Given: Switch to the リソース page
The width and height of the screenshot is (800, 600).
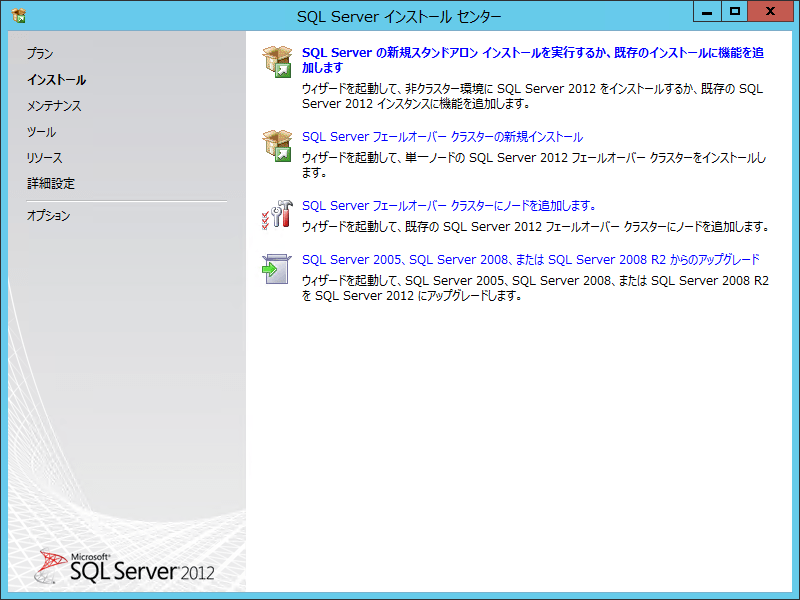Looking at the screenshot, I should (44, 158).
